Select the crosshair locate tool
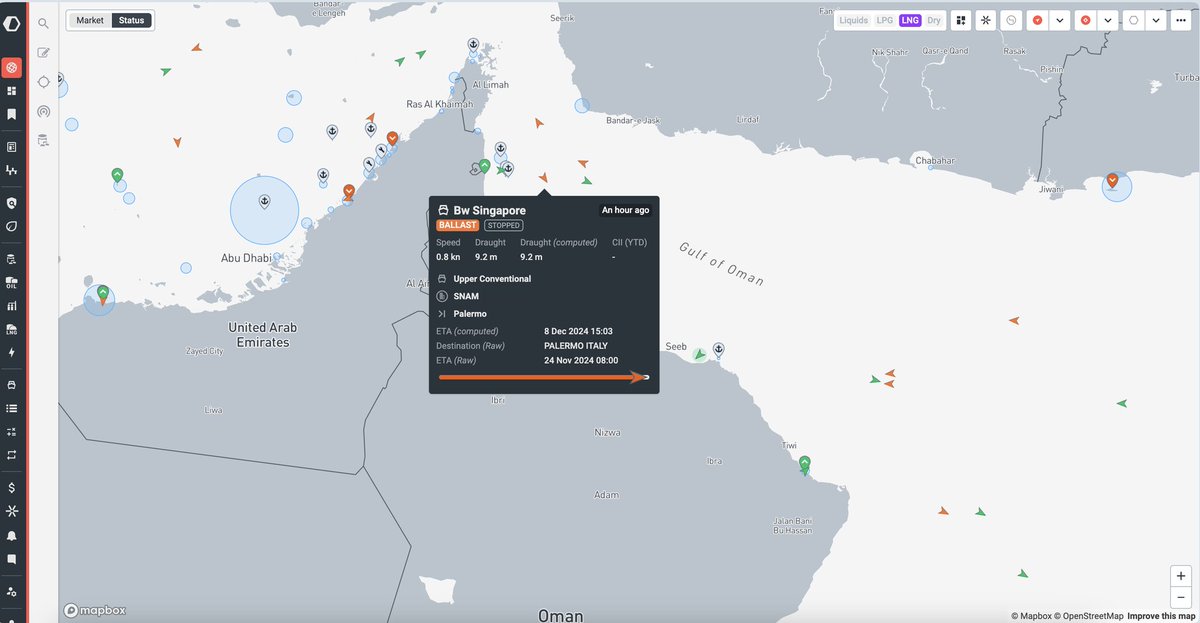Screen dimensions: 1200x623 tap(43, 82)
